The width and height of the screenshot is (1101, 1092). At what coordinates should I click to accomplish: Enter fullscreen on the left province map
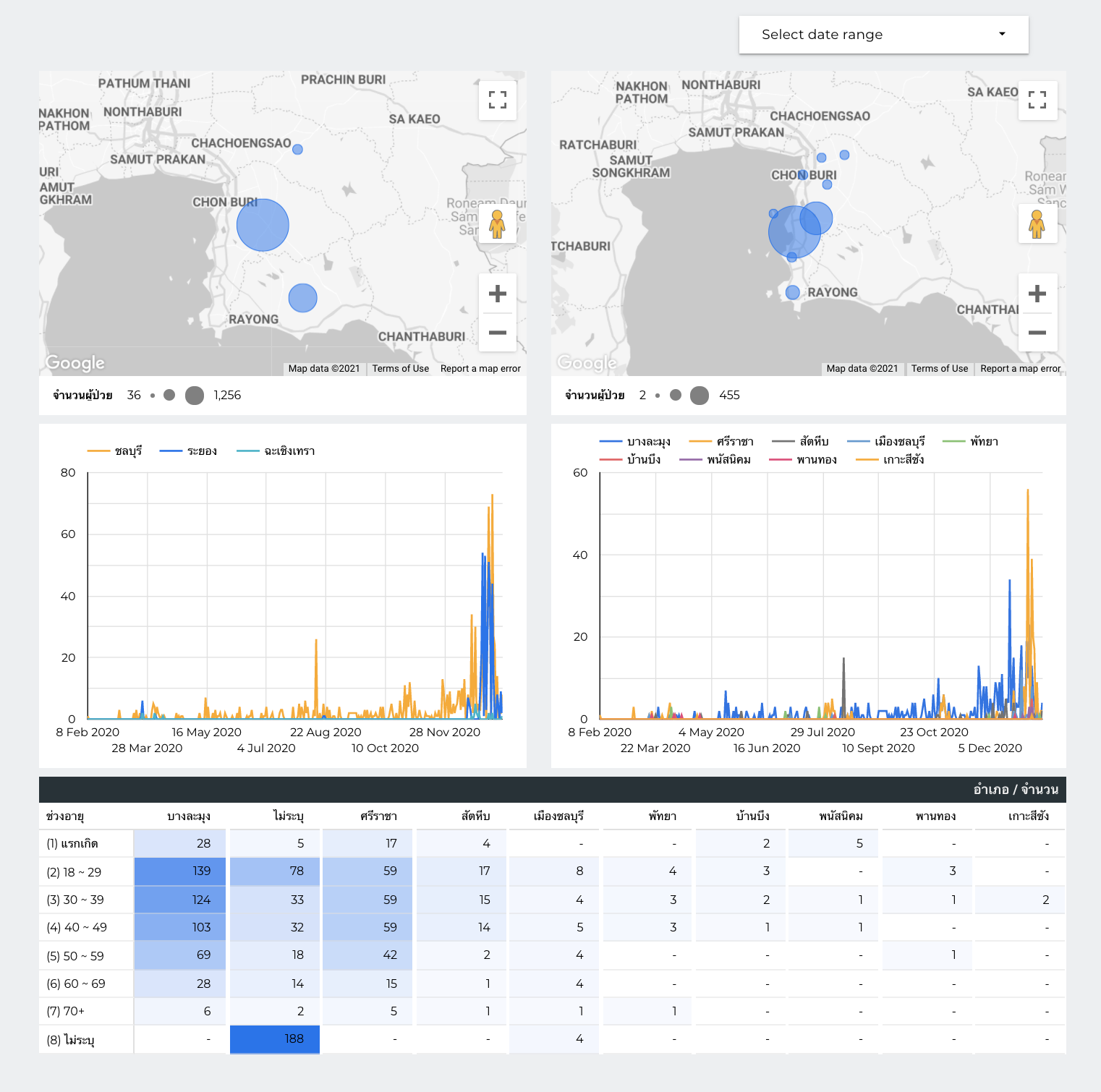(497, 100)
